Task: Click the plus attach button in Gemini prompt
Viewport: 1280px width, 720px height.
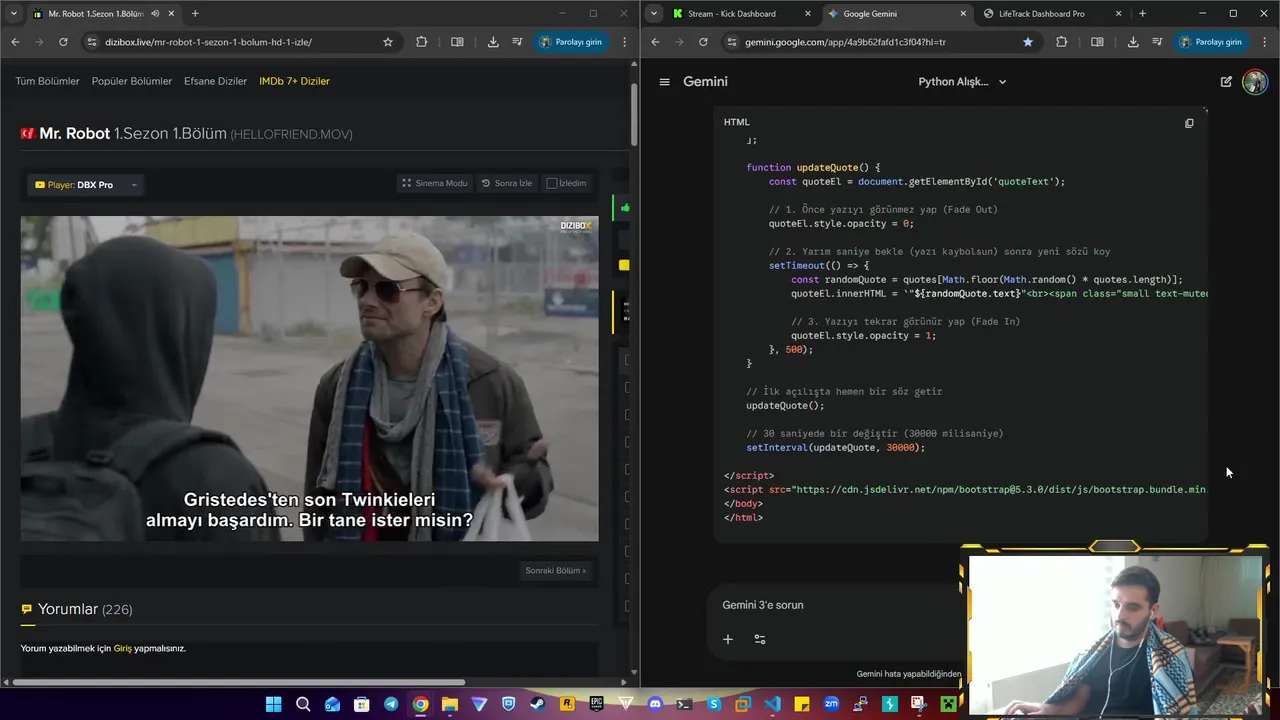Action: (728, 639)
